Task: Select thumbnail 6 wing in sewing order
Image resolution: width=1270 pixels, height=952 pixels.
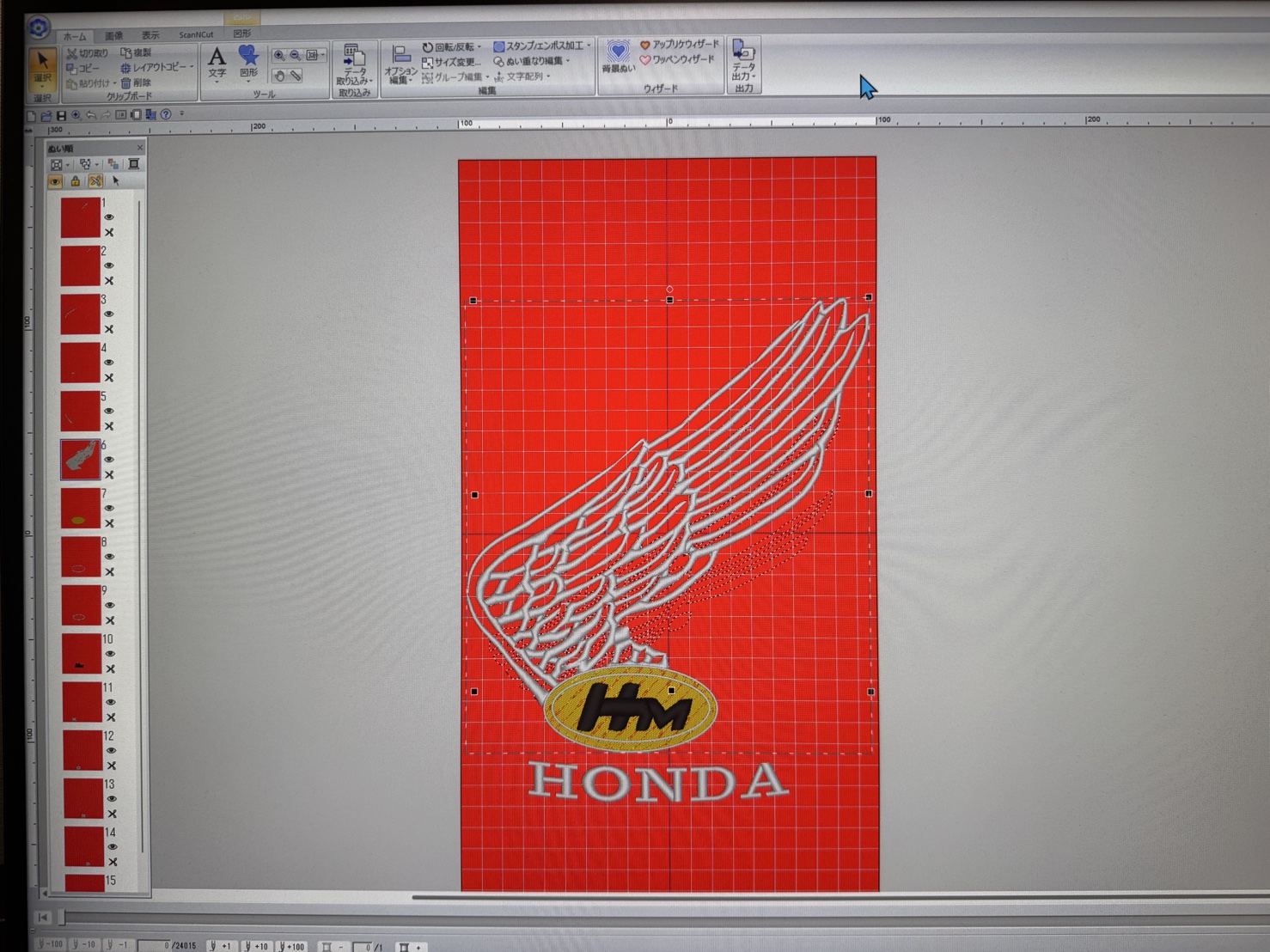Action: [x=80, y=460]
